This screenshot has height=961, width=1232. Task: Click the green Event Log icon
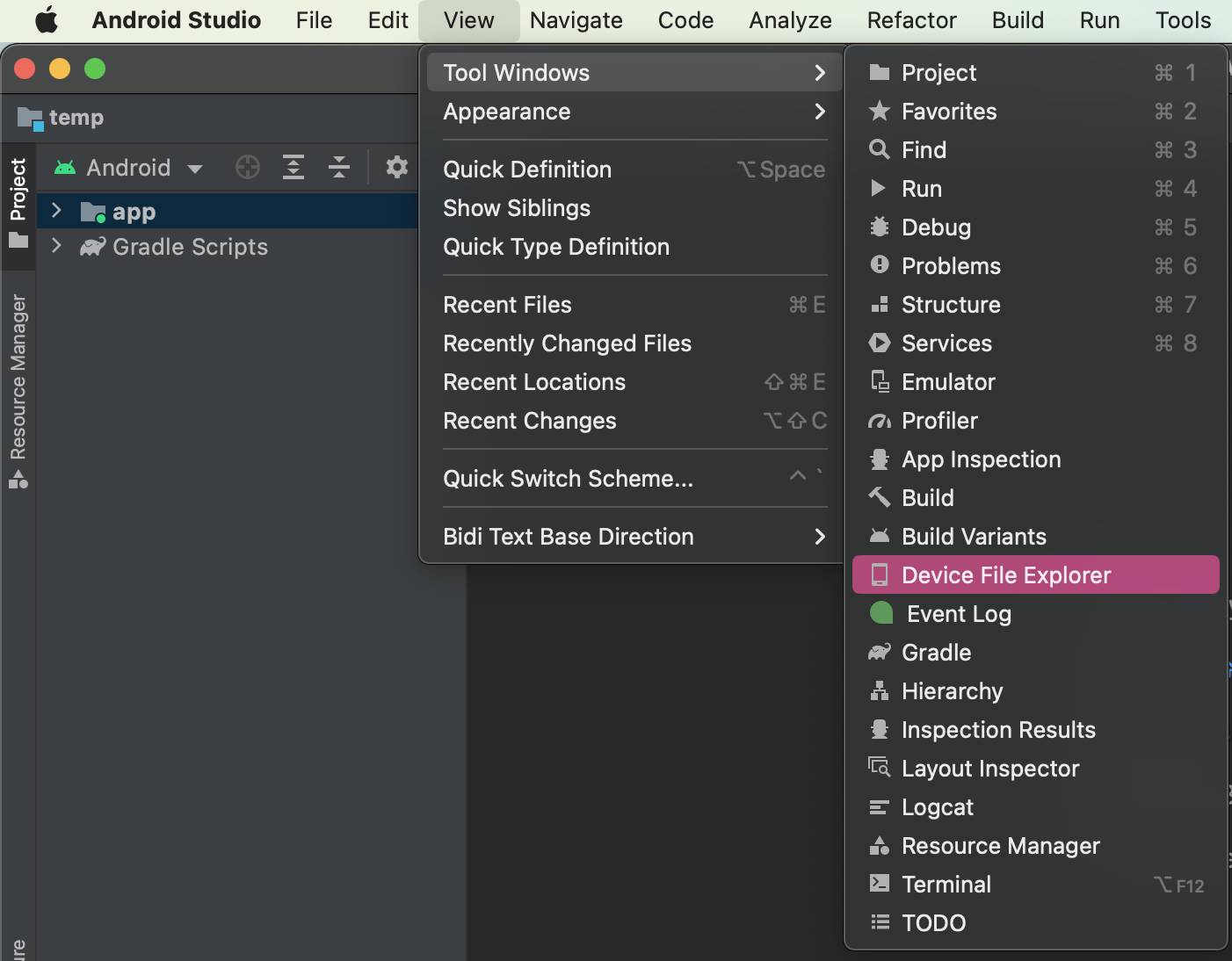pyautogui.click(x=881, y=613)
